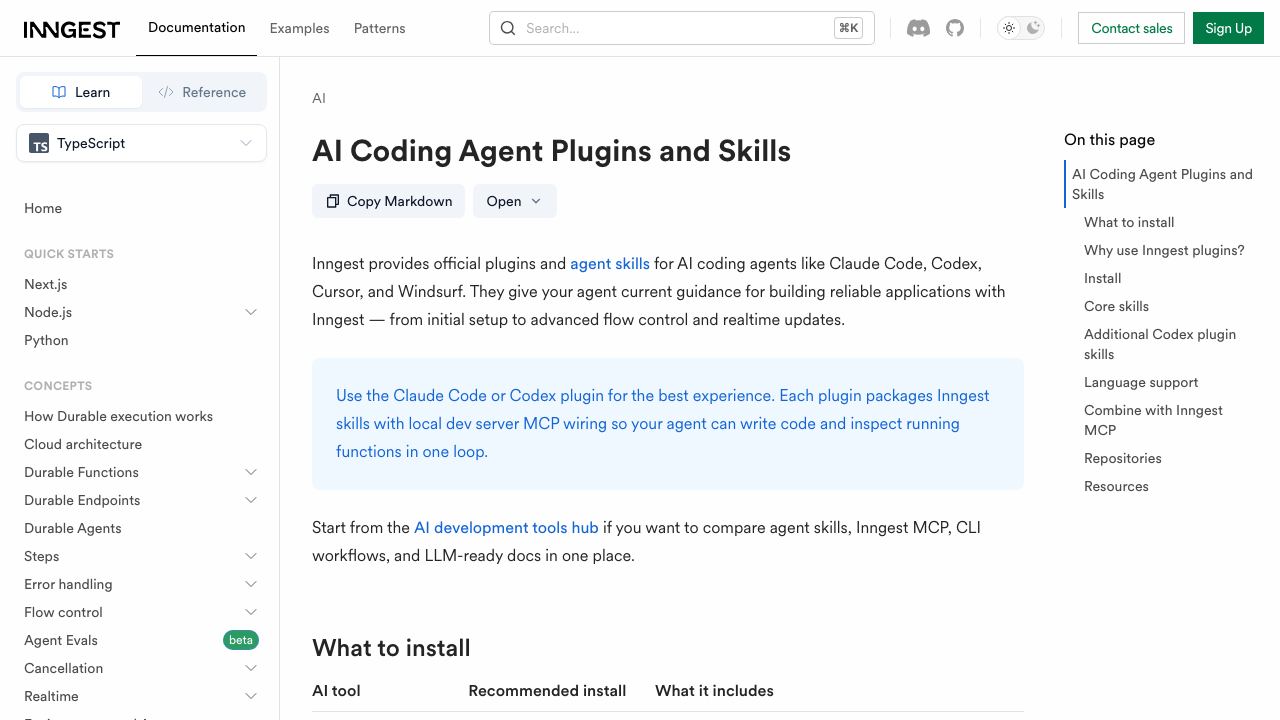1280x720 pixels.
Task: Expand the Steps section chevron
Action: click(x=251, y=556)
